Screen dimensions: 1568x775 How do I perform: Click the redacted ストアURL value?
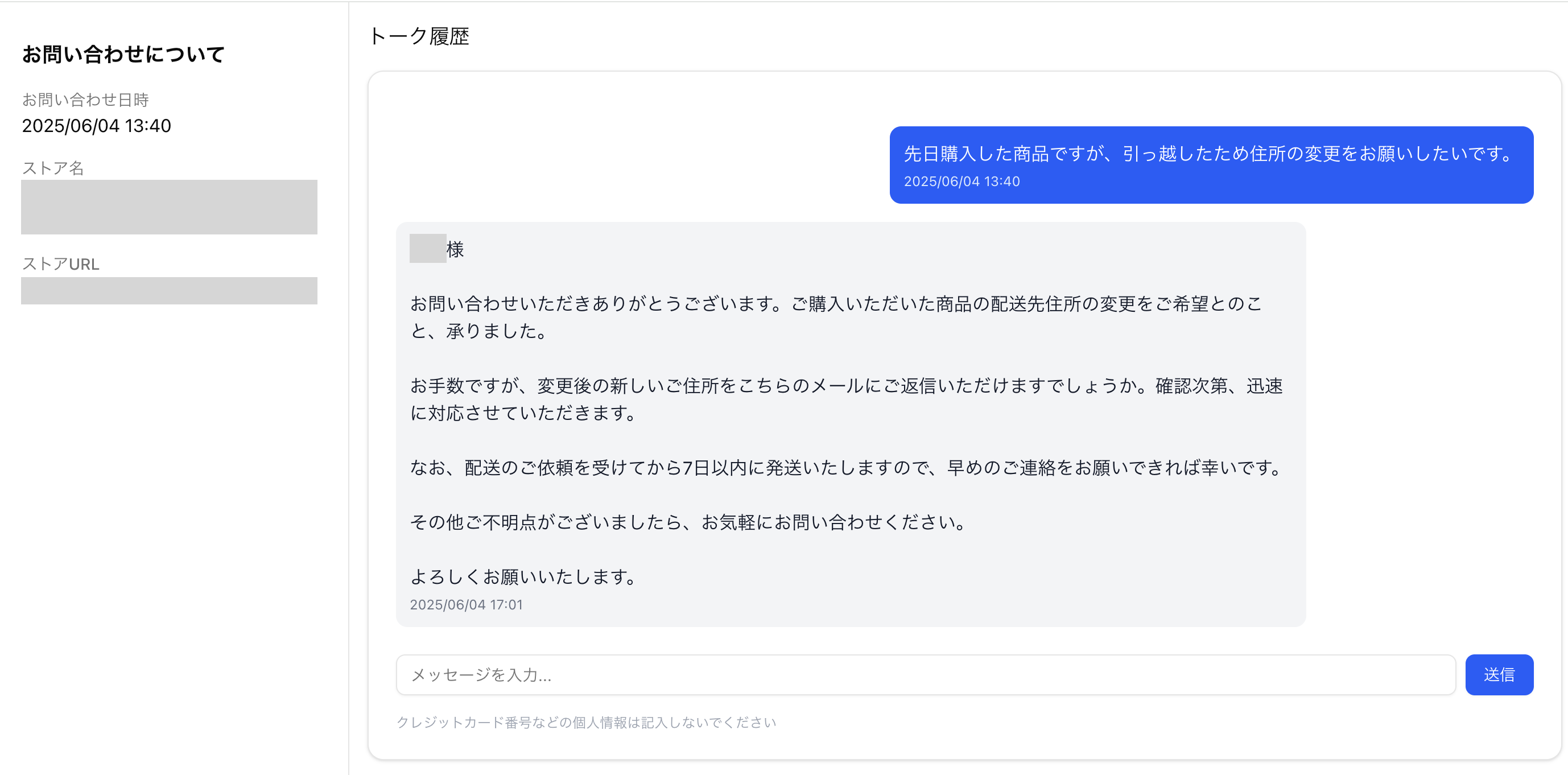click(x=169, y=291)
